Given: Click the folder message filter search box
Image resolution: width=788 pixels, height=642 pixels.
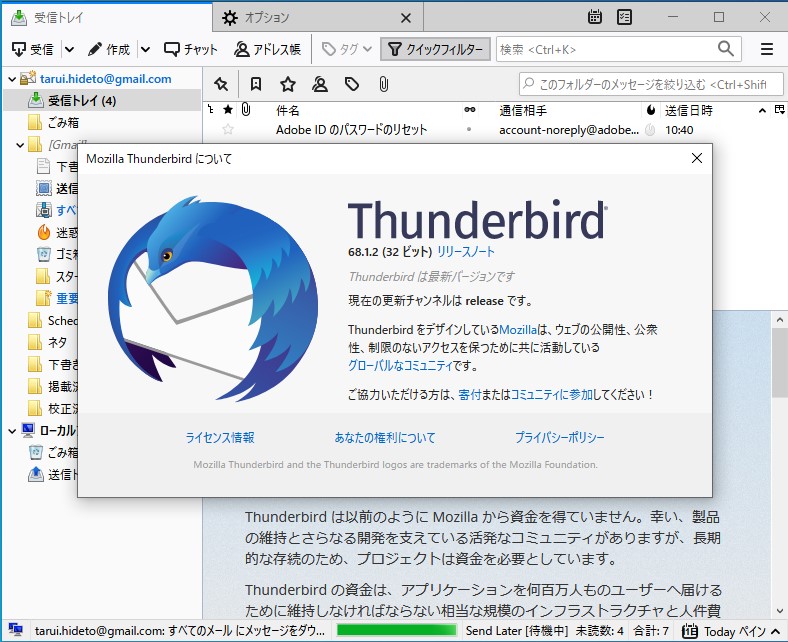Looking at the screenshot, I should click(x=651, y=84).
